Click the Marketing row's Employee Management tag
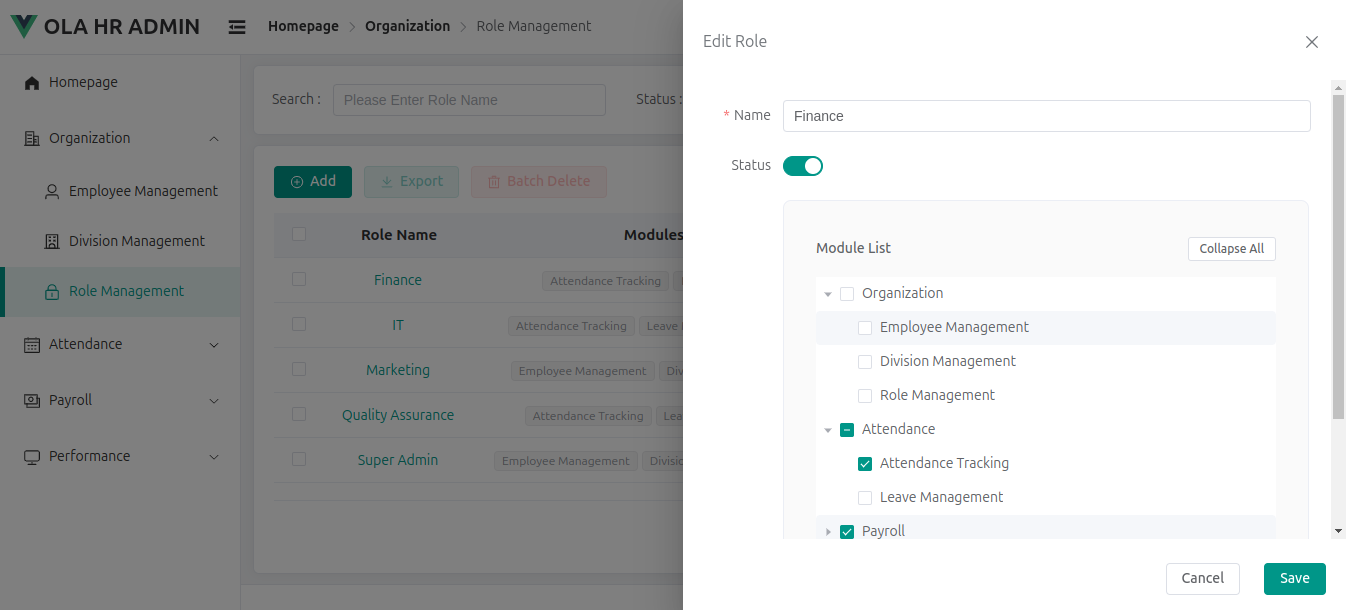Viewport: 1357px width, 610px height. (582, 371)
